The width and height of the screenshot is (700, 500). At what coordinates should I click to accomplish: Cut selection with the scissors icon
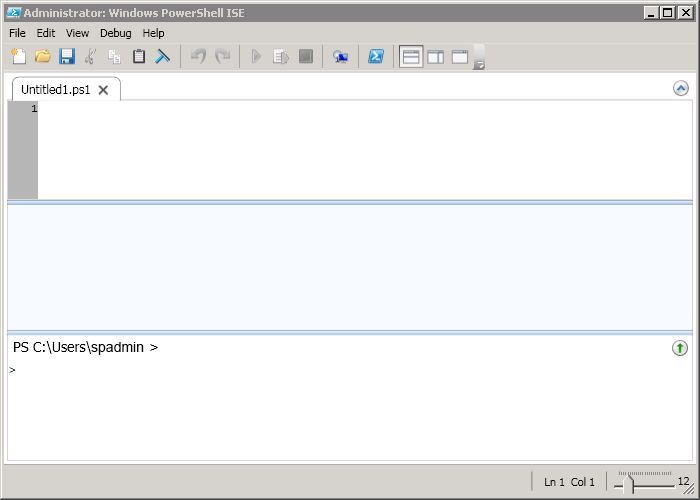91,56
